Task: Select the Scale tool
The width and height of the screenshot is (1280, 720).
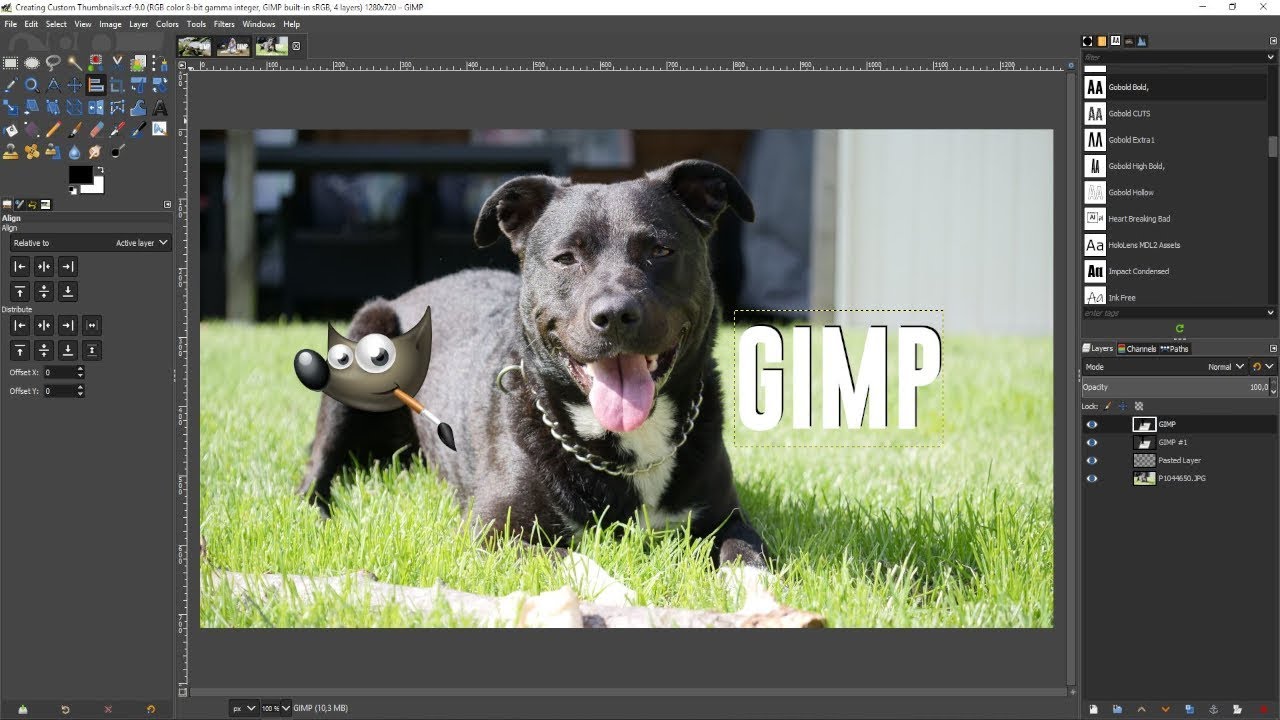Action: click(x=10, y=107)
